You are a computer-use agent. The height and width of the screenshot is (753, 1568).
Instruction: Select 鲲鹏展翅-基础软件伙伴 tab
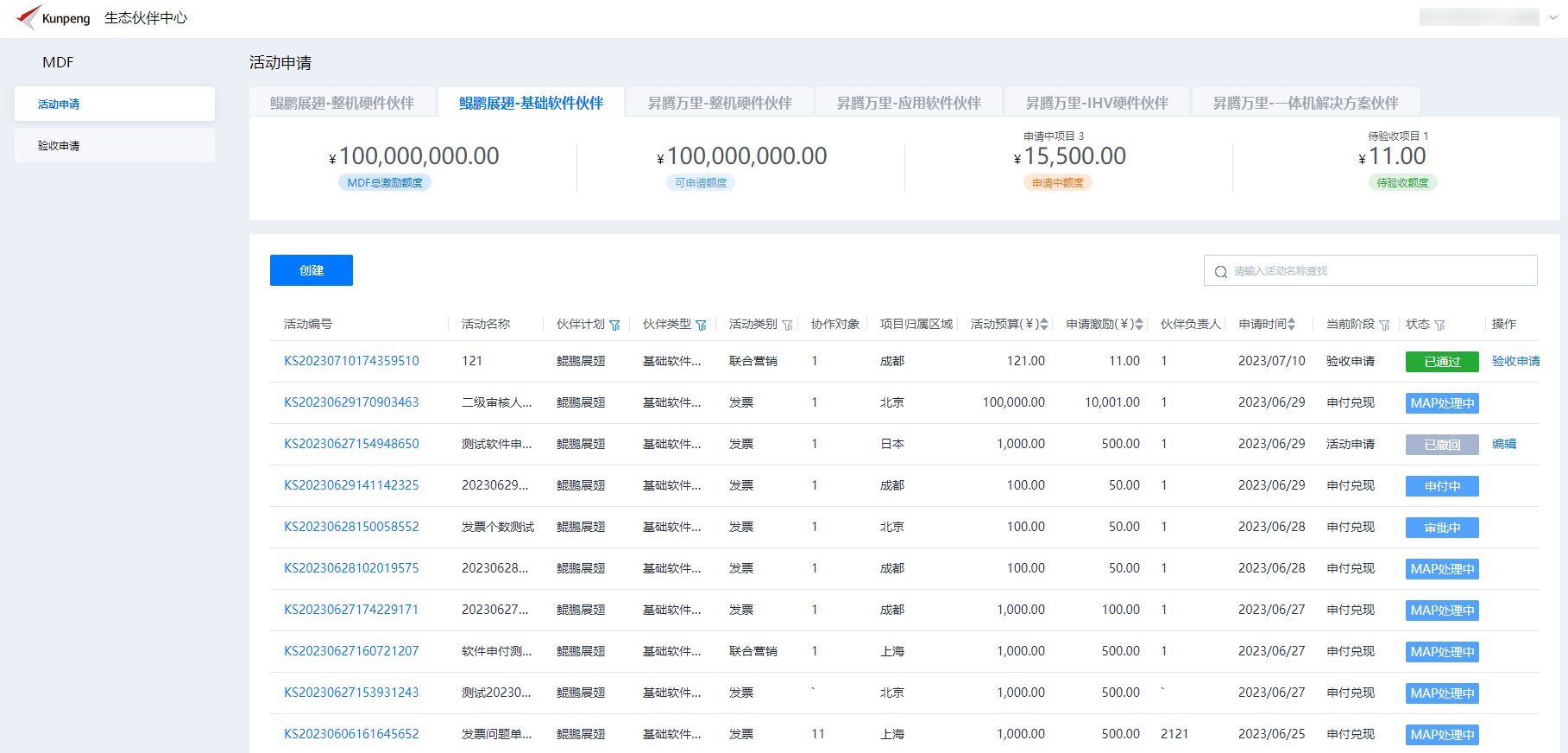[531, 103]
